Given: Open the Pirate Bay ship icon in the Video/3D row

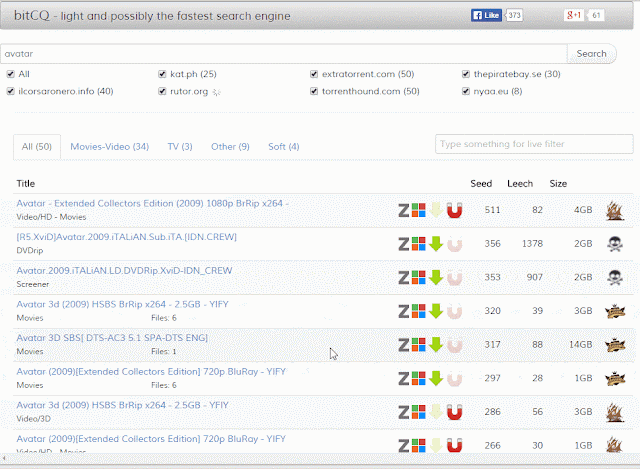Looking at the screenshot, I should [x=615, y=412].
